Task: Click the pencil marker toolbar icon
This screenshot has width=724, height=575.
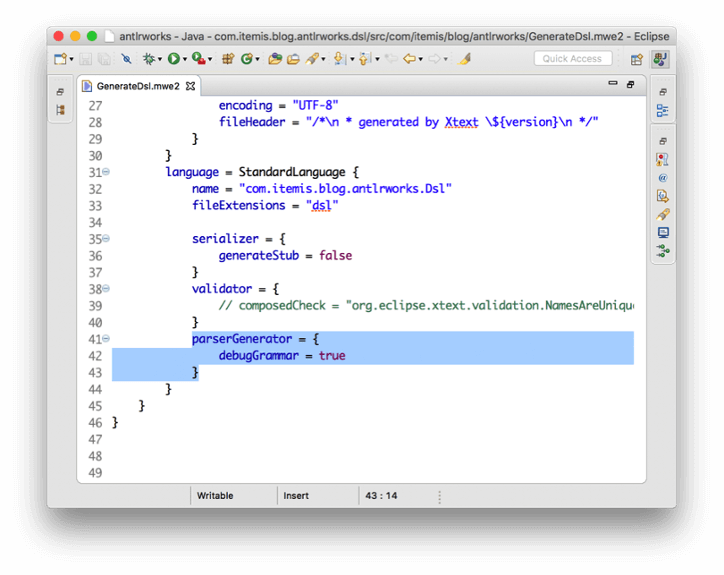Action: 465,59
